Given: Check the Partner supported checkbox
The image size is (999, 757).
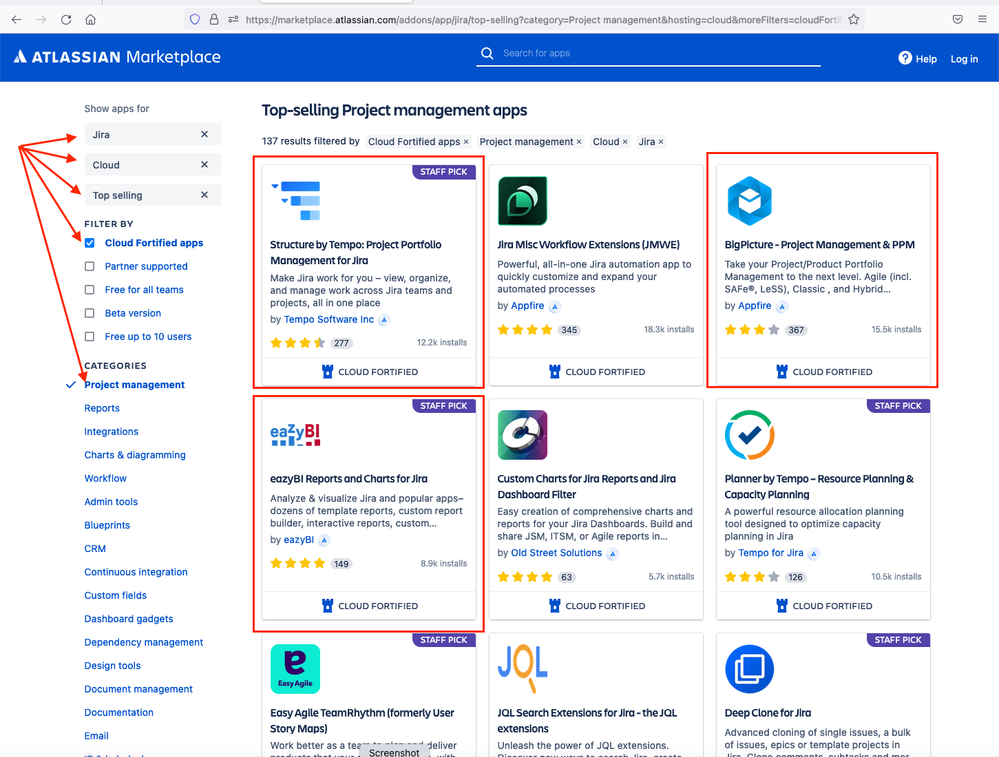Looking at the screenshot, I should pos(90,266).
